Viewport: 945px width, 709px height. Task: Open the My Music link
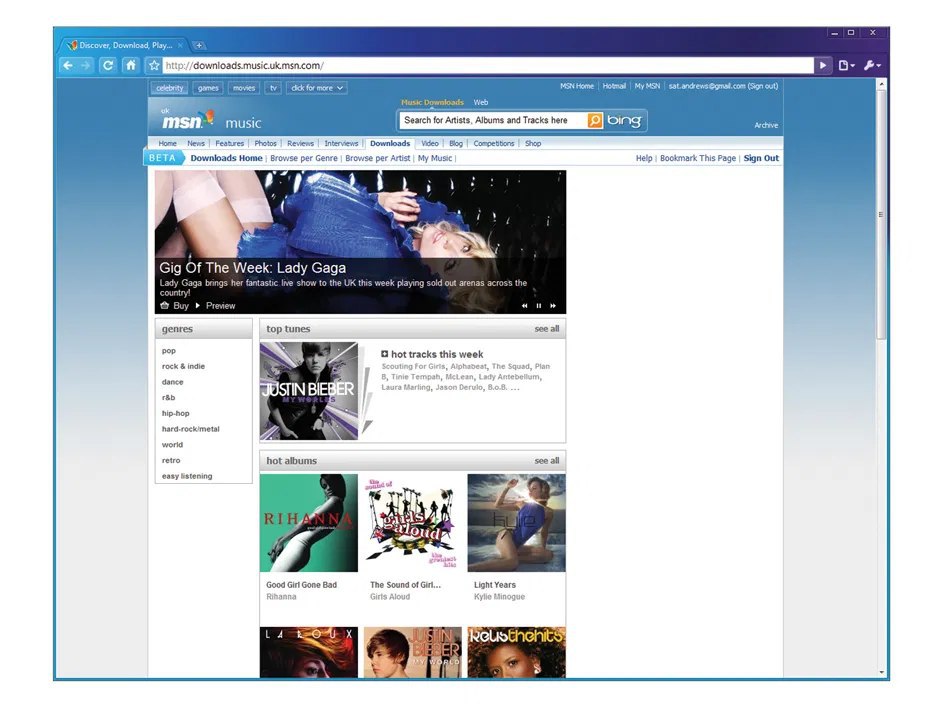click(x=435, y=158)
